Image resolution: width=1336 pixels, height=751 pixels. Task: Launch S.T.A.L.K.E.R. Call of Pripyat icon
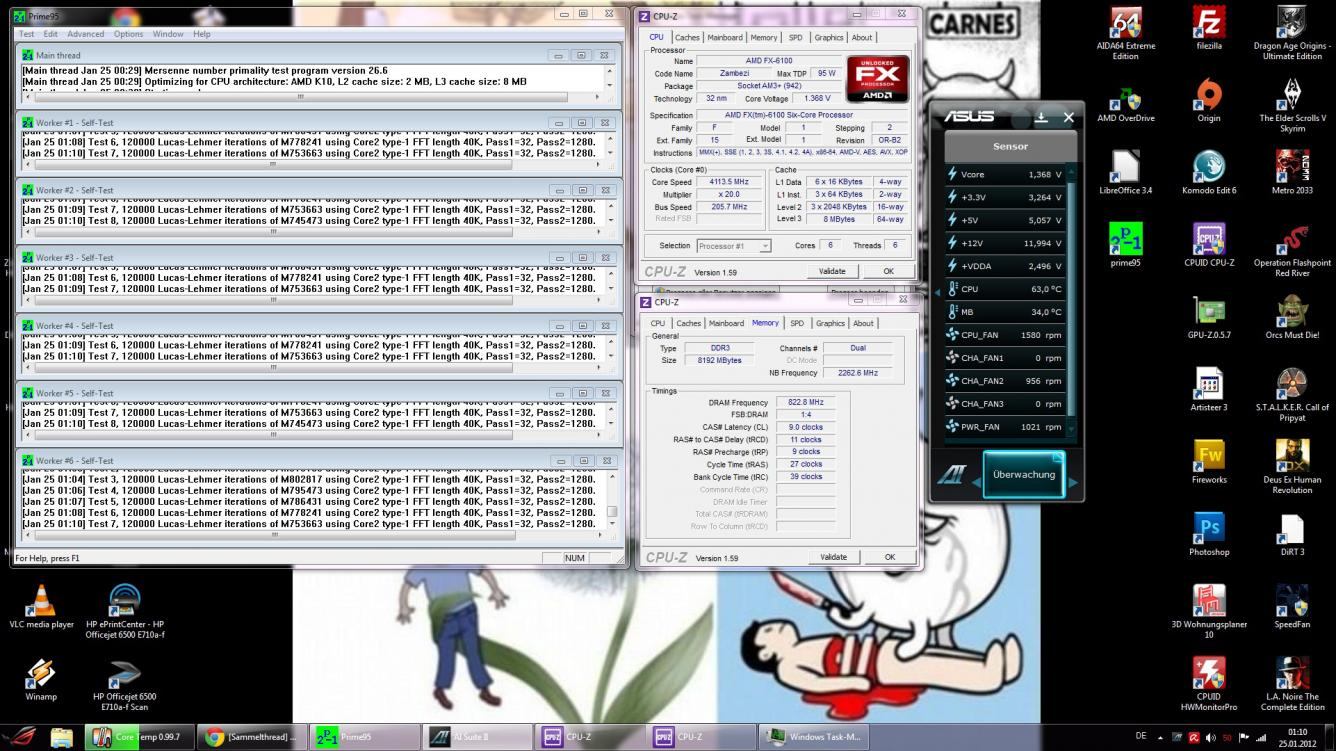(1292, 395)
